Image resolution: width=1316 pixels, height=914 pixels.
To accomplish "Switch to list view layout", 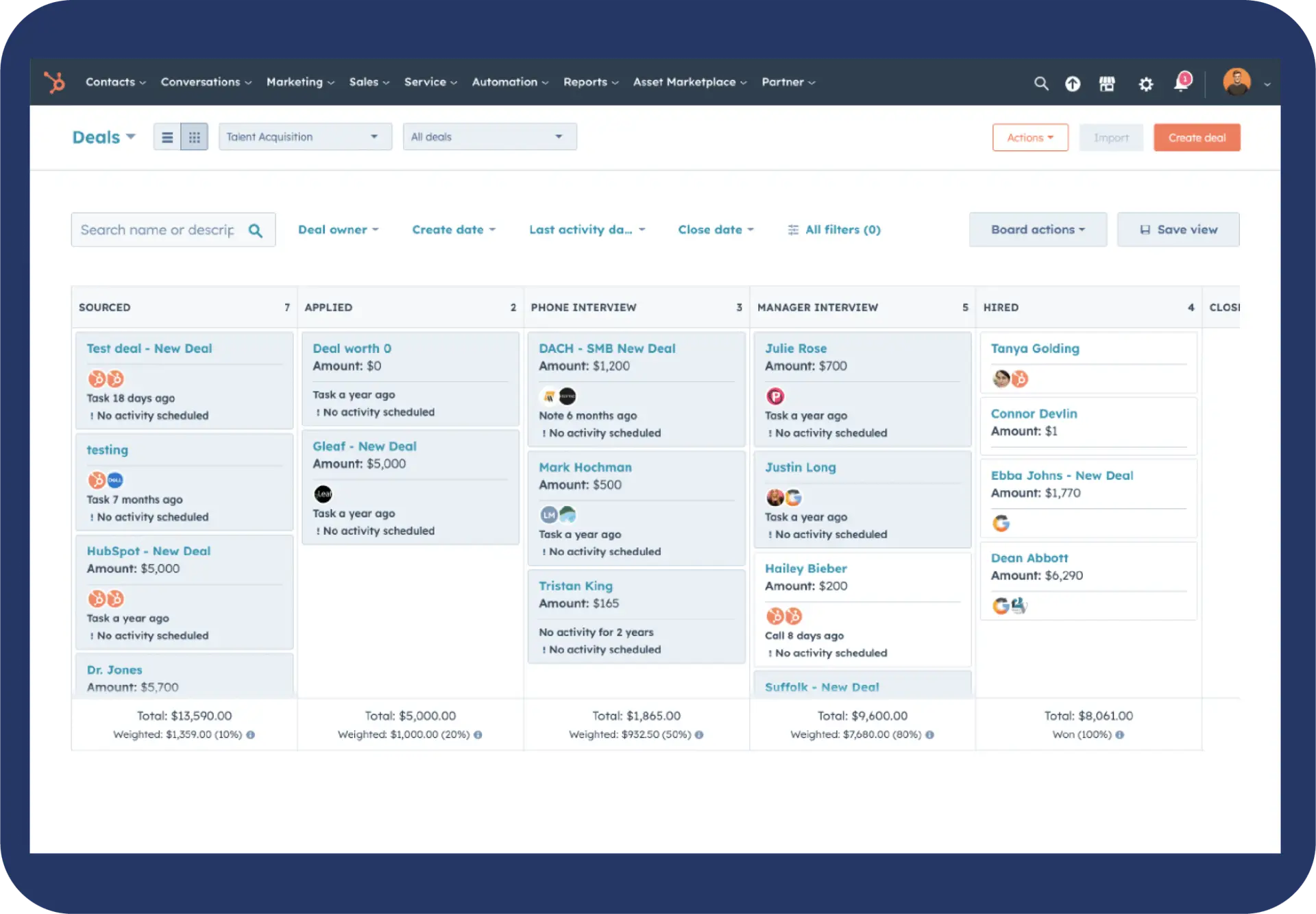I will 167,136.
